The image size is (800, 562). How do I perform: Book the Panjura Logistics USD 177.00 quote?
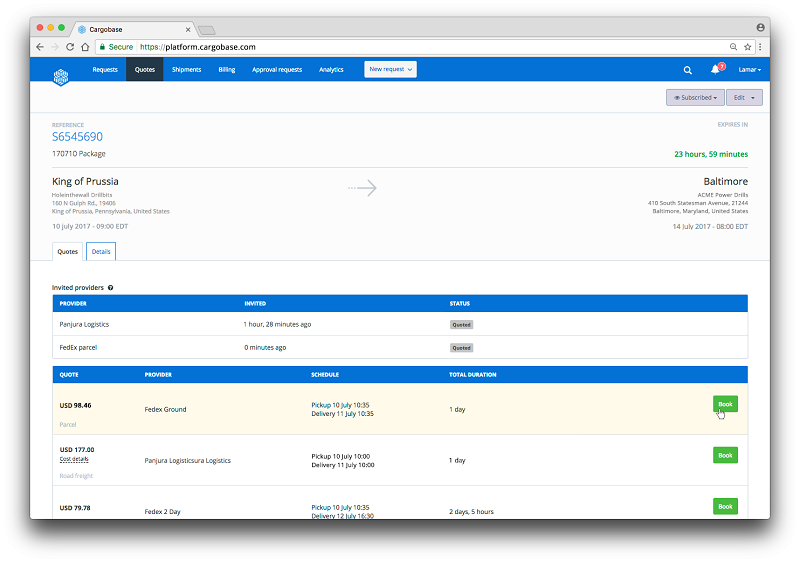725,455
